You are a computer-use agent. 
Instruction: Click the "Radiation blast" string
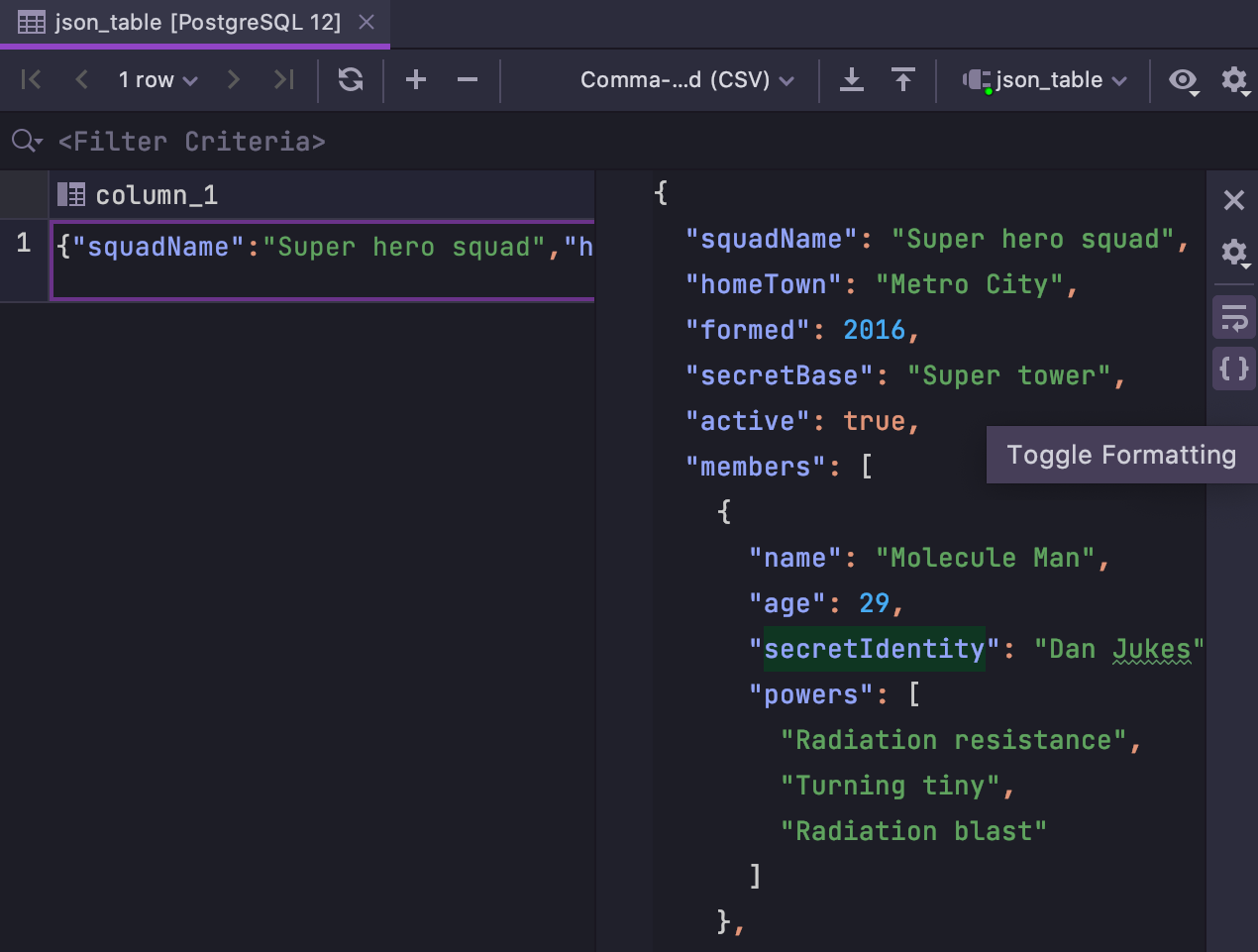coord(914,831)
